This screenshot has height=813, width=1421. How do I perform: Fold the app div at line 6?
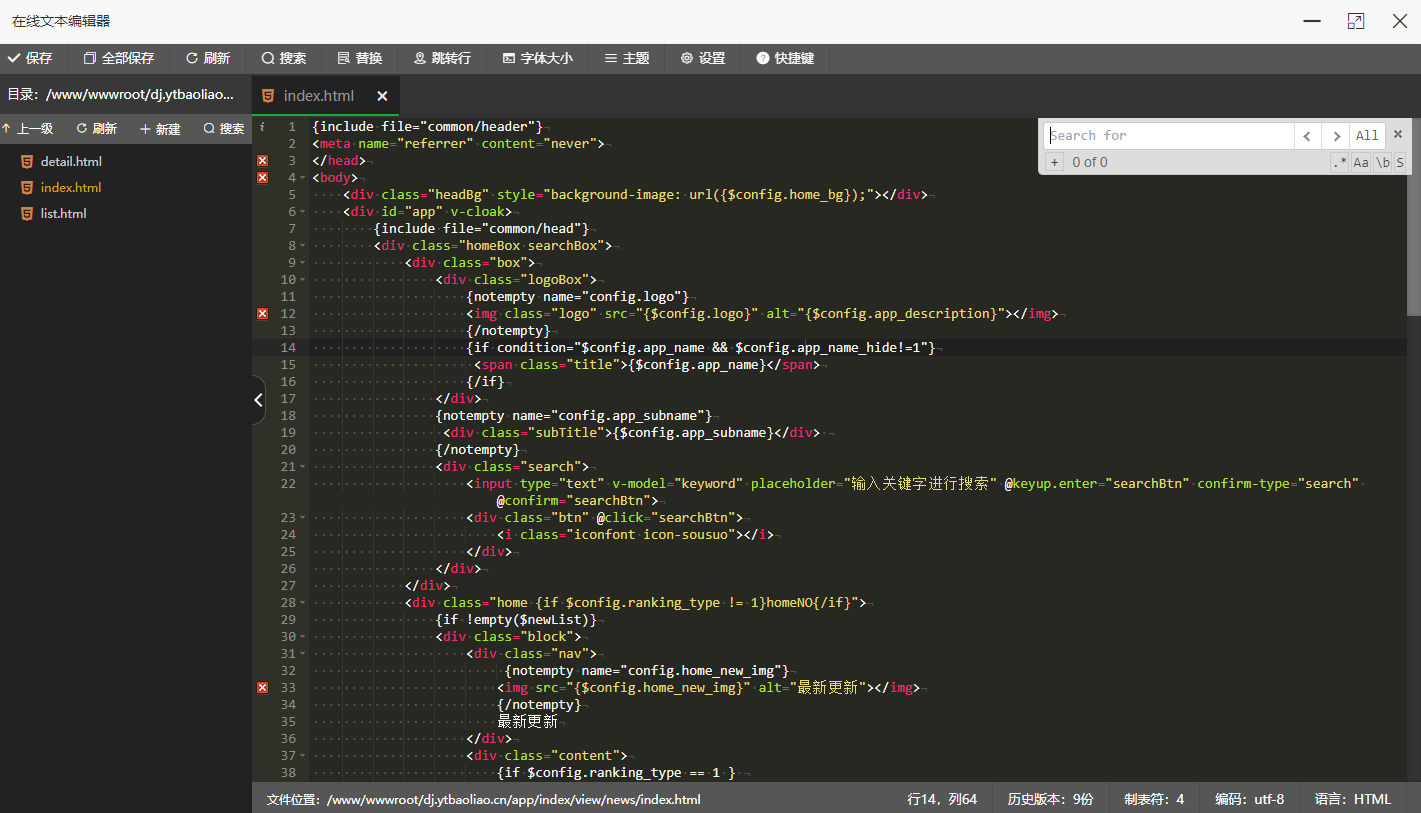click(303, 212)
